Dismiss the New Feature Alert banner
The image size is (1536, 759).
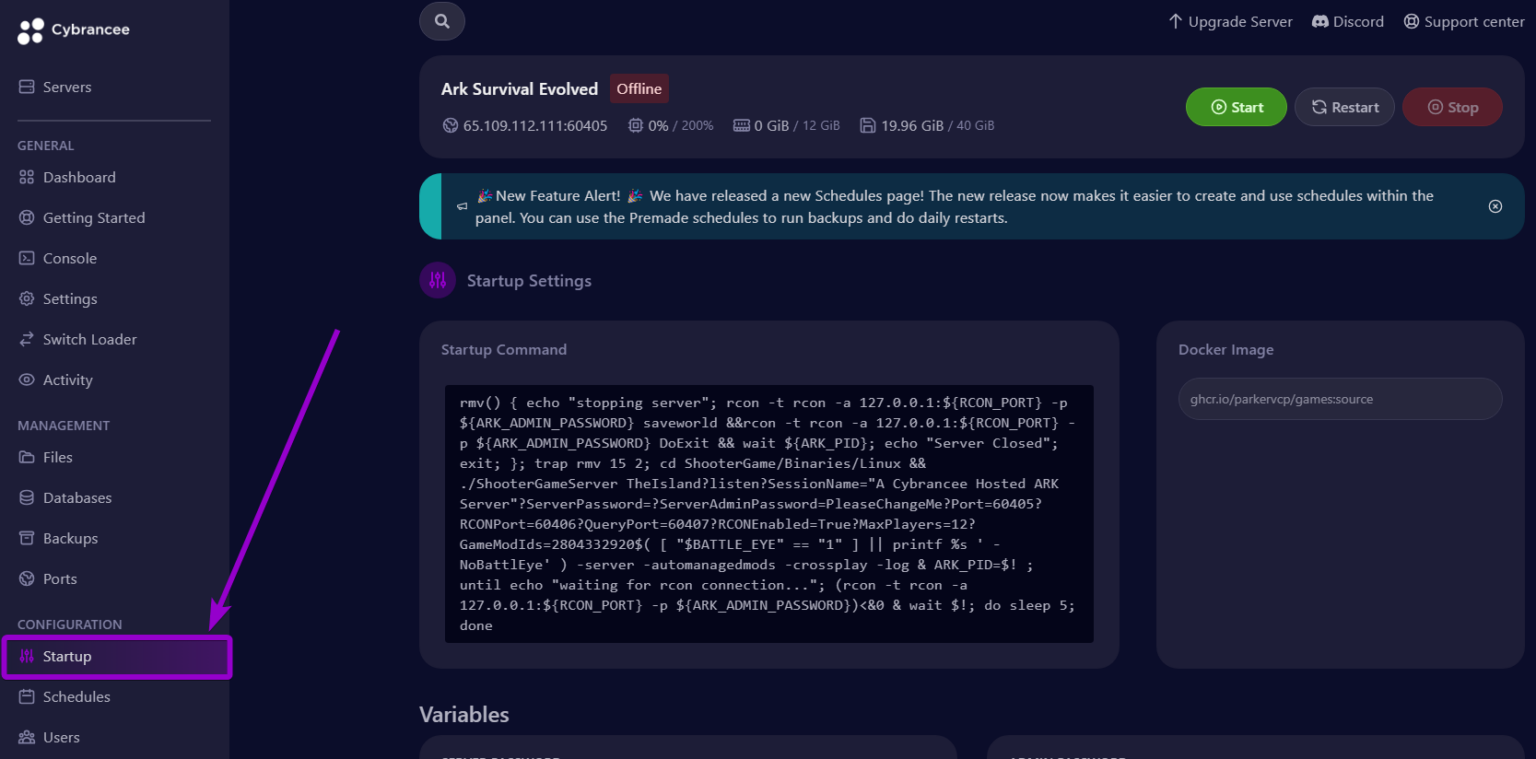pos(1495,206)
